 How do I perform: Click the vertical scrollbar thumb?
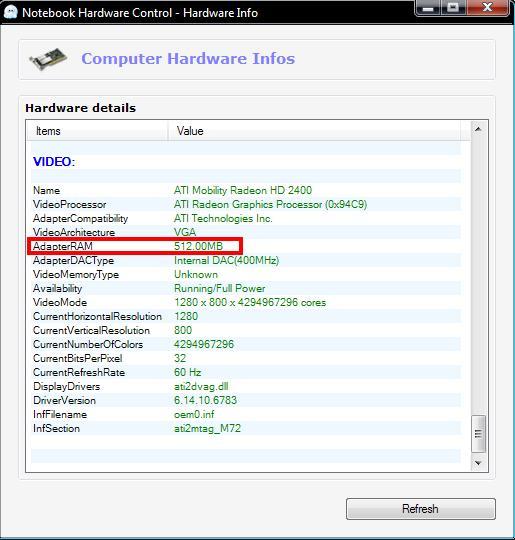coord(478,434)
